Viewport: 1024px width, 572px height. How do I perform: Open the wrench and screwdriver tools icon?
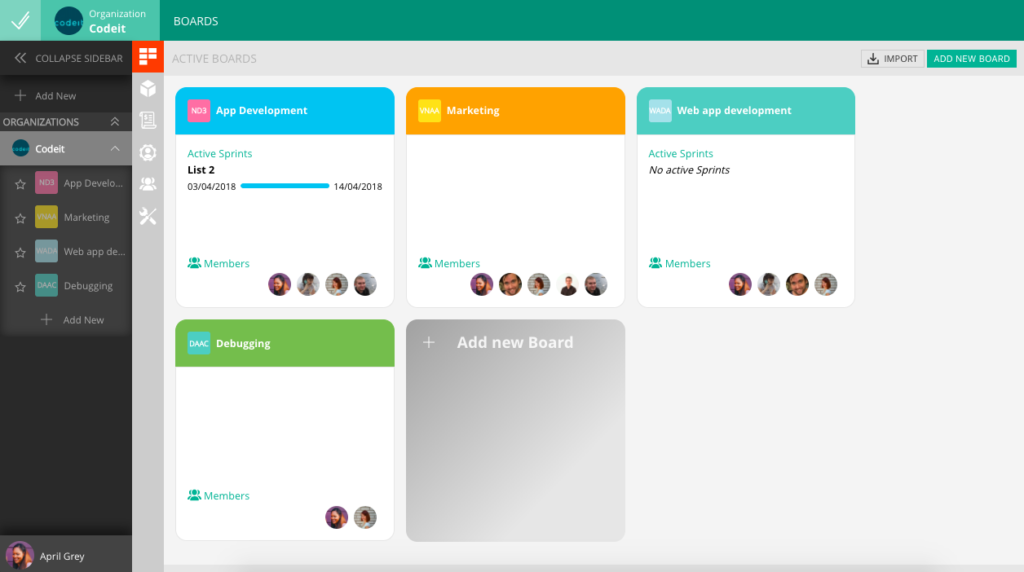coord(148,216)
